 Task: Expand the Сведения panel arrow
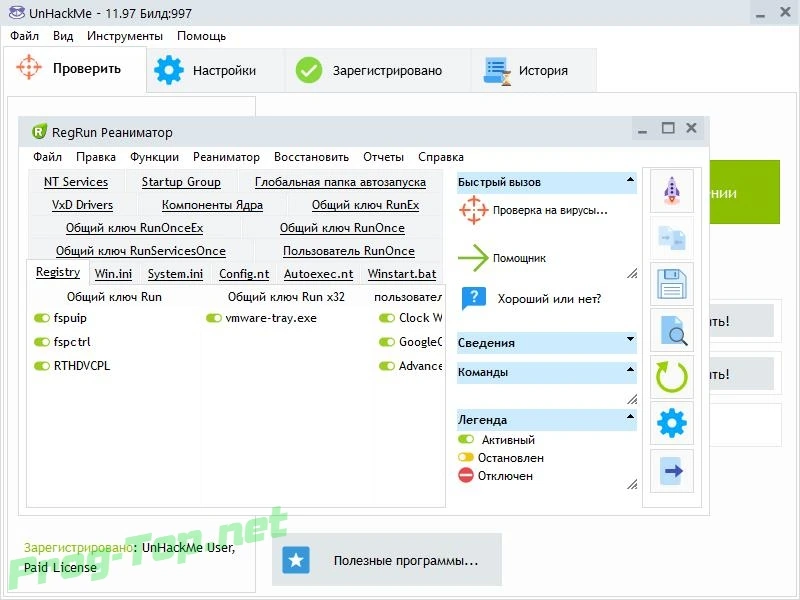(630, 339)
